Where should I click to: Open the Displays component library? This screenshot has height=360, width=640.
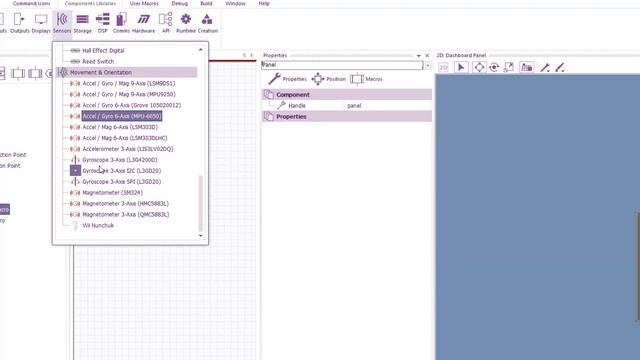pos(41,23)
